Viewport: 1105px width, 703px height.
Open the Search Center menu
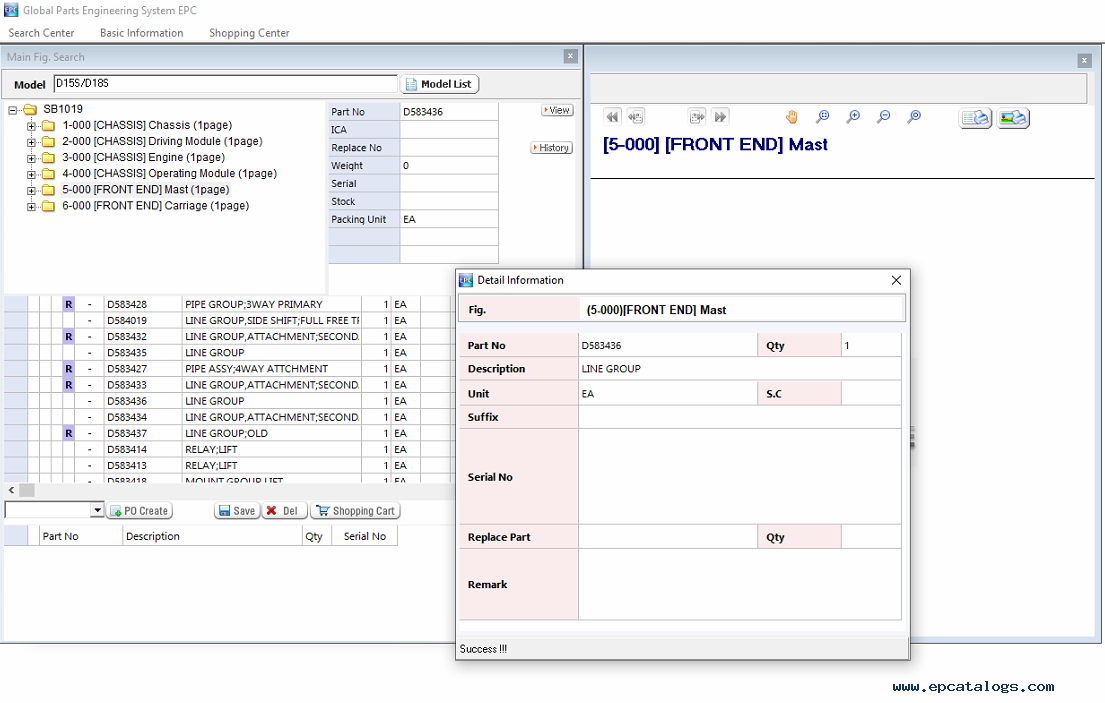click(x=41, y=33)
